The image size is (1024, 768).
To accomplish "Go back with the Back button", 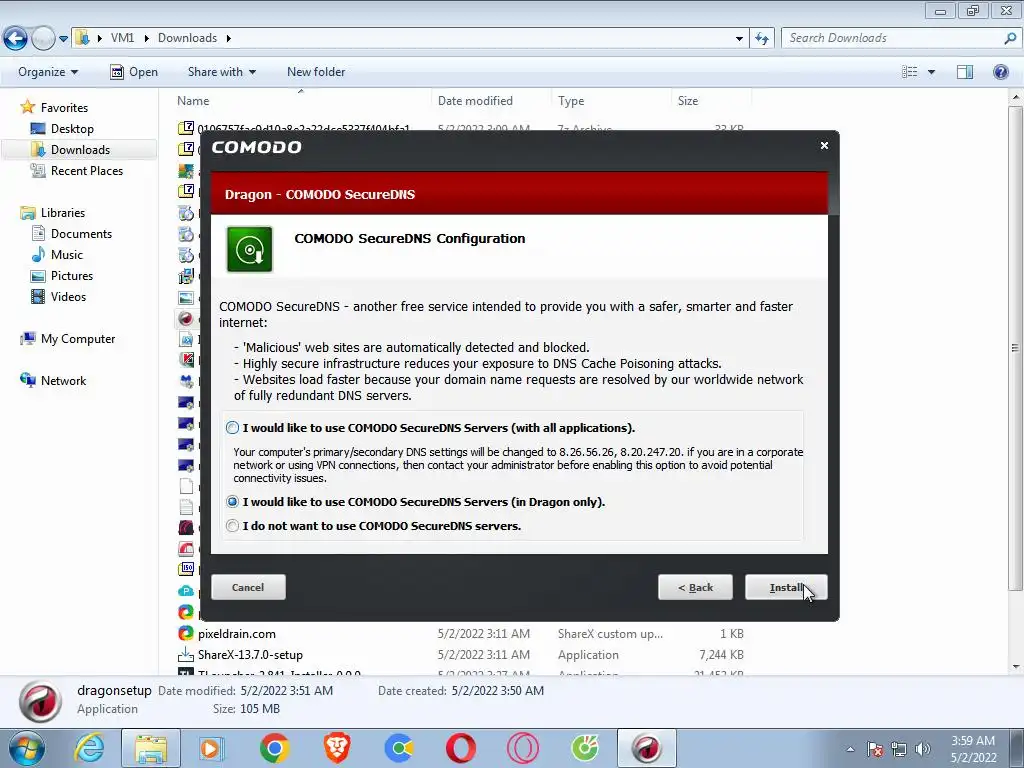I will point(696,587).
